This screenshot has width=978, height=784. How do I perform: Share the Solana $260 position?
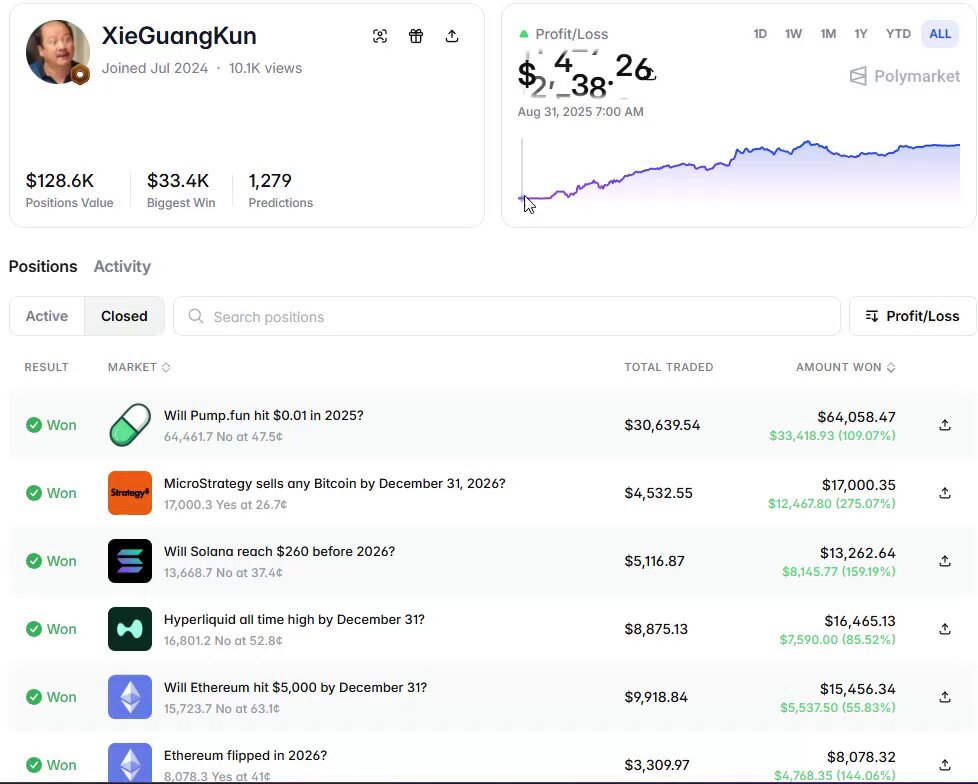click(945, 561)
